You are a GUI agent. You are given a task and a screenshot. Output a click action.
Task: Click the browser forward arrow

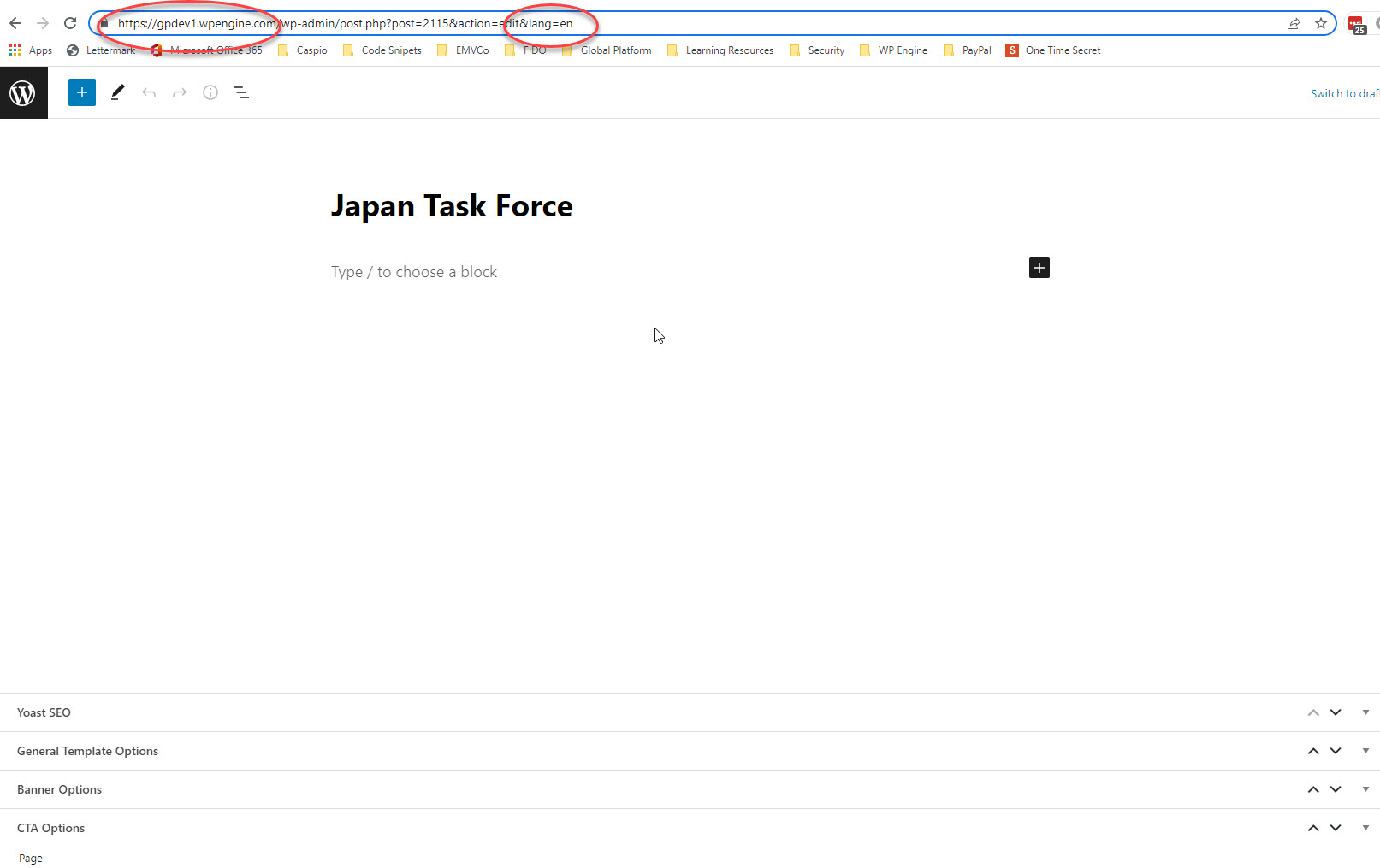[43, 23]
